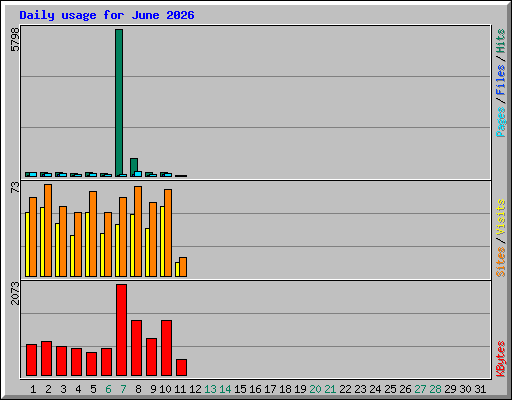Click the orange sites bar for day 1
This screenshot has height=400, width=512.
pos(33,237)
